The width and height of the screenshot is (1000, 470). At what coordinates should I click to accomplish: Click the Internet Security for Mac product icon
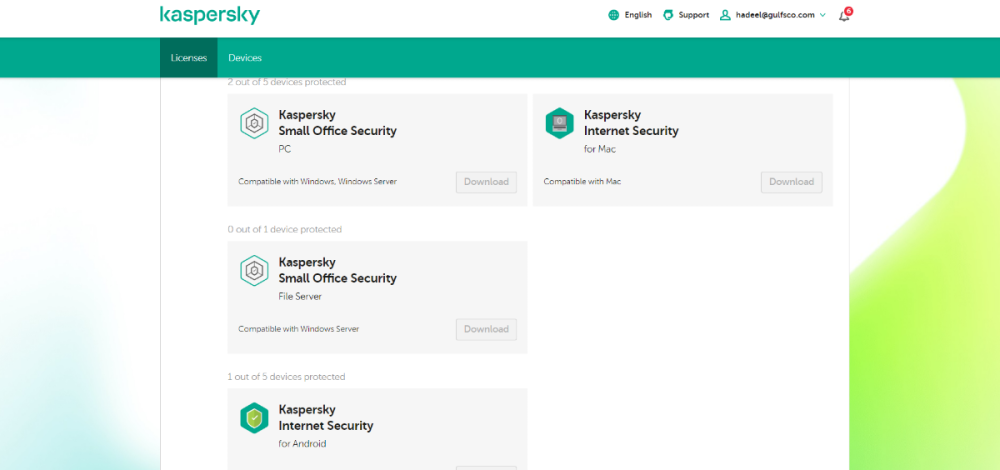coord(559,123)
